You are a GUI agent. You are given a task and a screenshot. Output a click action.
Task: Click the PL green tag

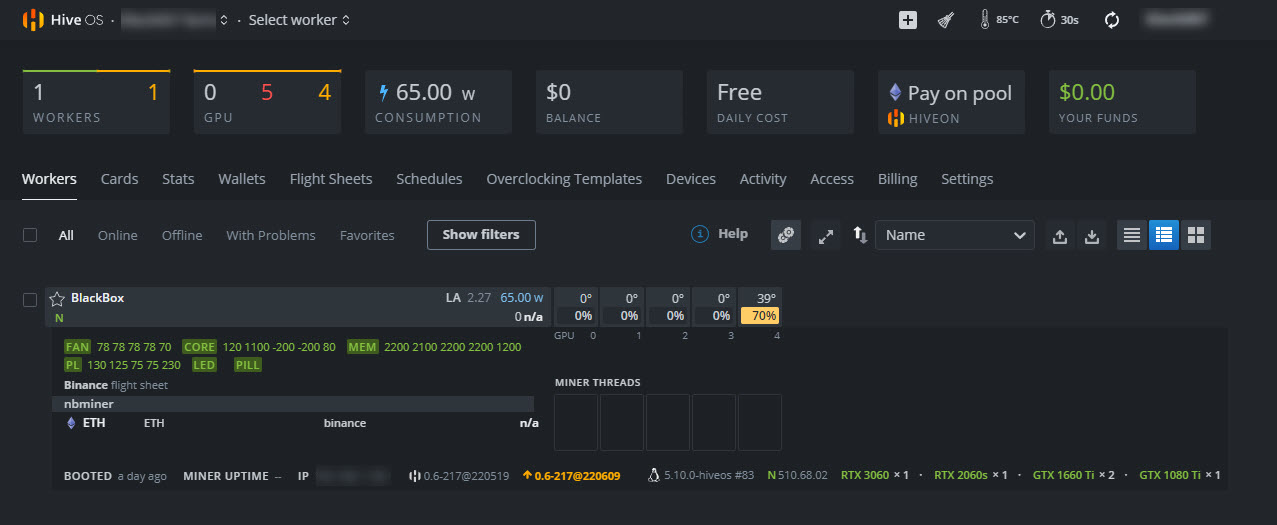(73, 365)
